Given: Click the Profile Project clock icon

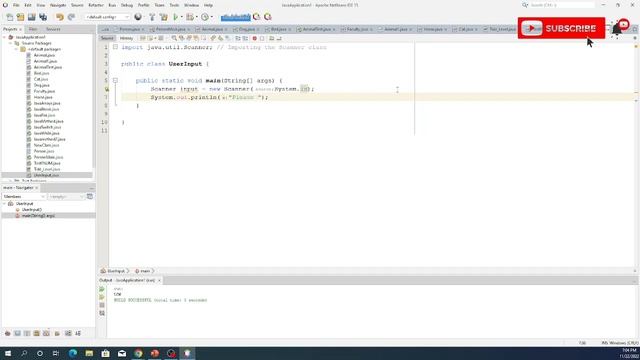Looking at the screenshot, I should (205, 17).
